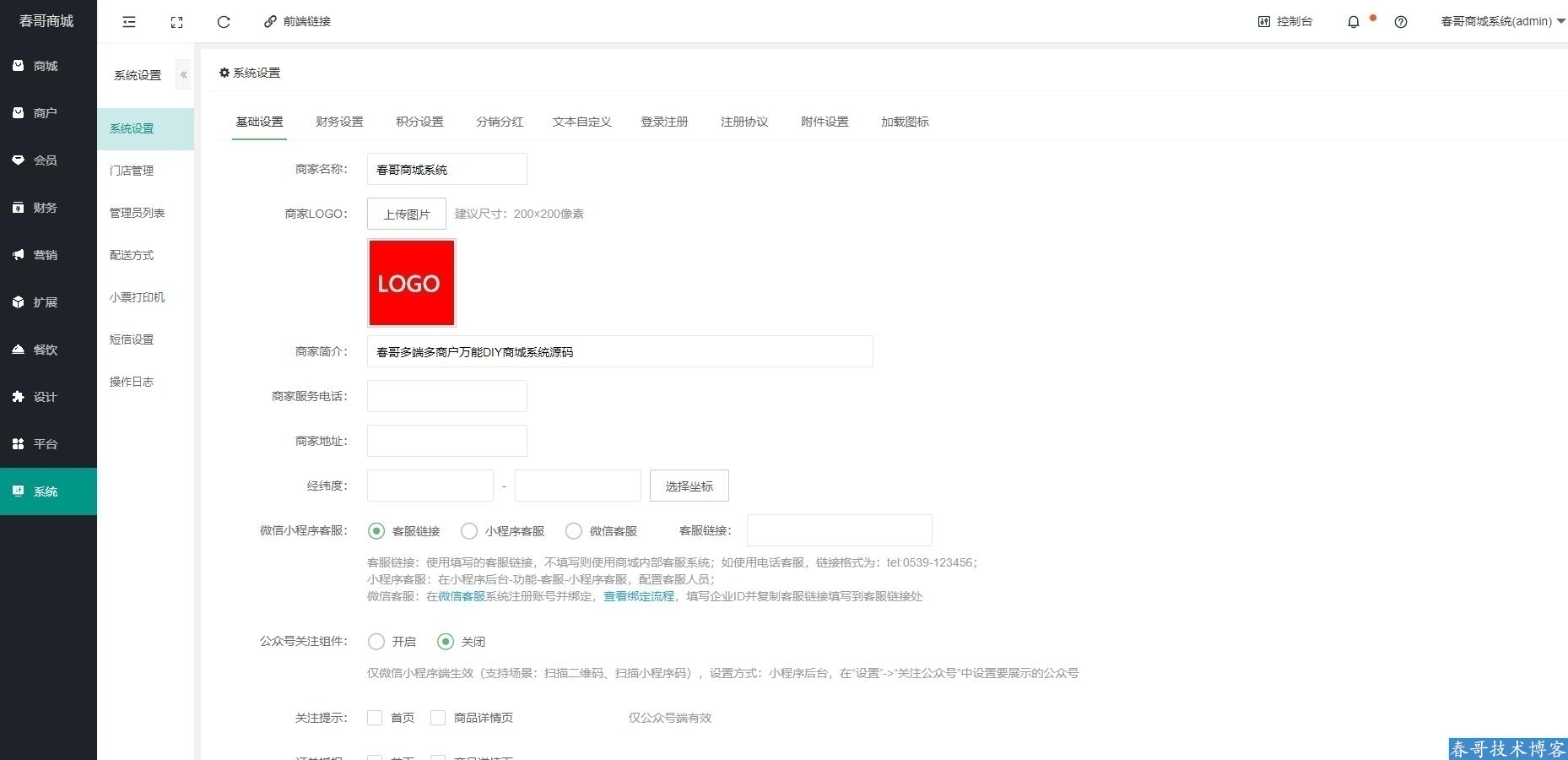Check the 首页 box for 关注提示
The height and width of the screenshot is (760, 1568).
click(375, 718)
